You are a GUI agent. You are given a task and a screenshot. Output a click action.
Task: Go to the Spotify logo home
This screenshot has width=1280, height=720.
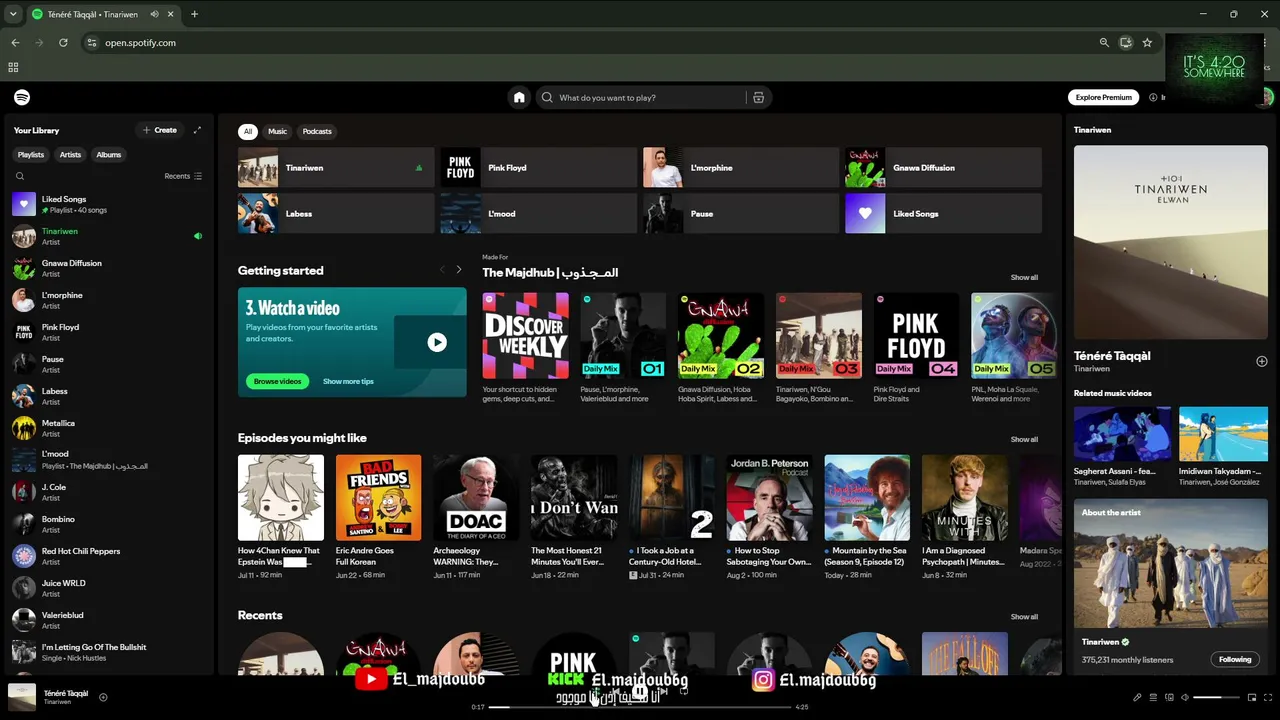[x=22, y=97]
